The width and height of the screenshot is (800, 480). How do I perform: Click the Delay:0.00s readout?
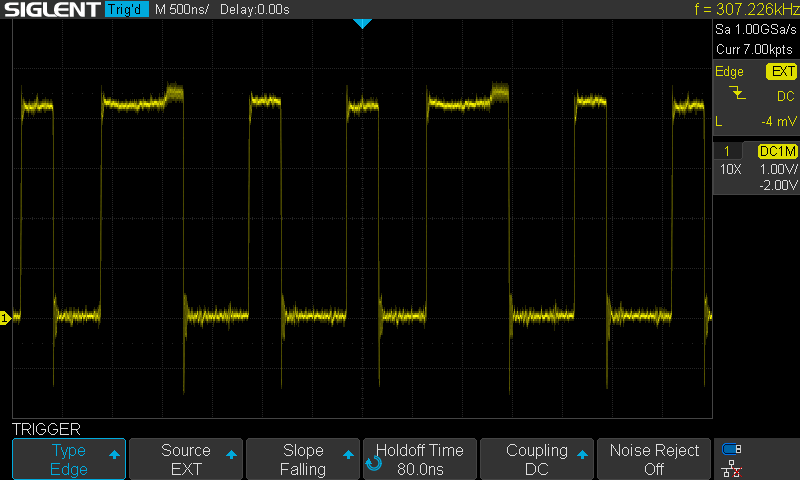pos(255,9)
